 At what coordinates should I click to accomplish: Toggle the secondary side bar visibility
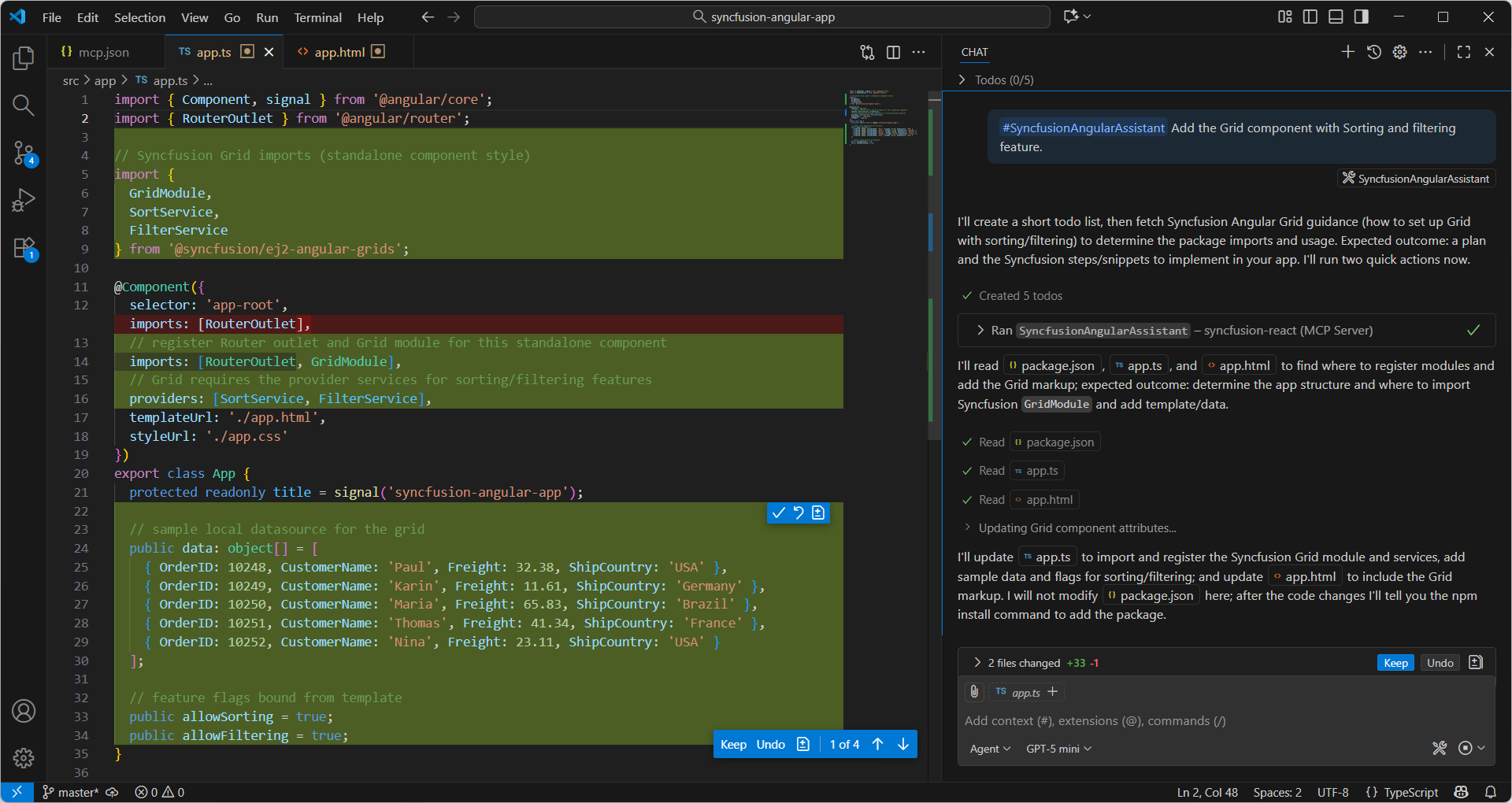point(1362,16)
